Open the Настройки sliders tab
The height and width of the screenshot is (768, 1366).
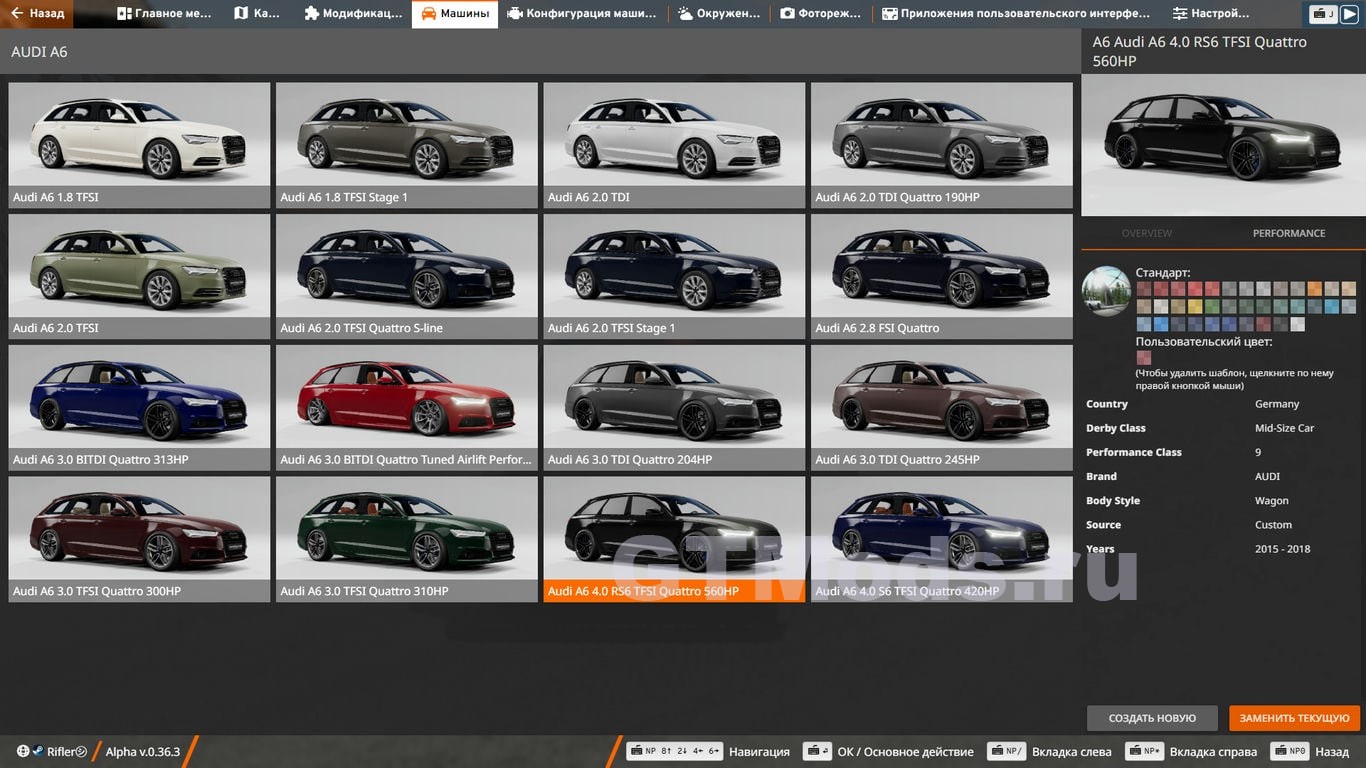coord(1212,14)
